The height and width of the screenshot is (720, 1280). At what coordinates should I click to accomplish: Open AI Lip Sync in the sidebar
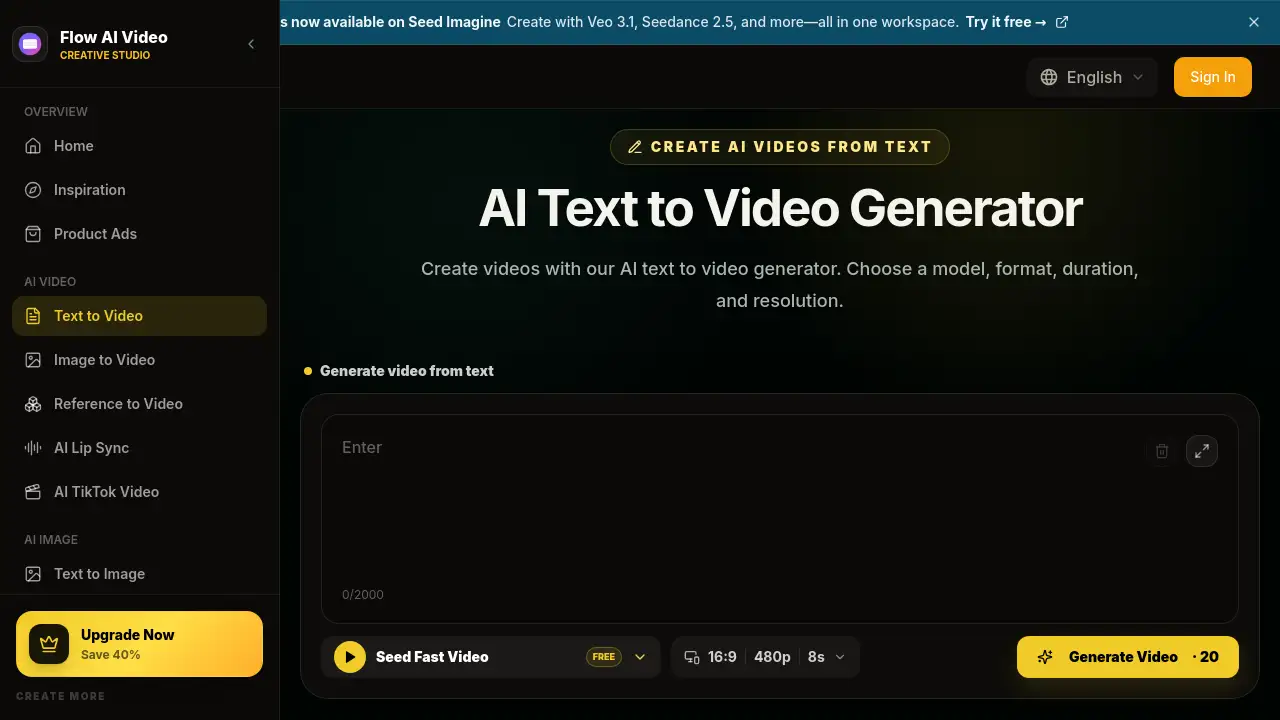[139, 448]
